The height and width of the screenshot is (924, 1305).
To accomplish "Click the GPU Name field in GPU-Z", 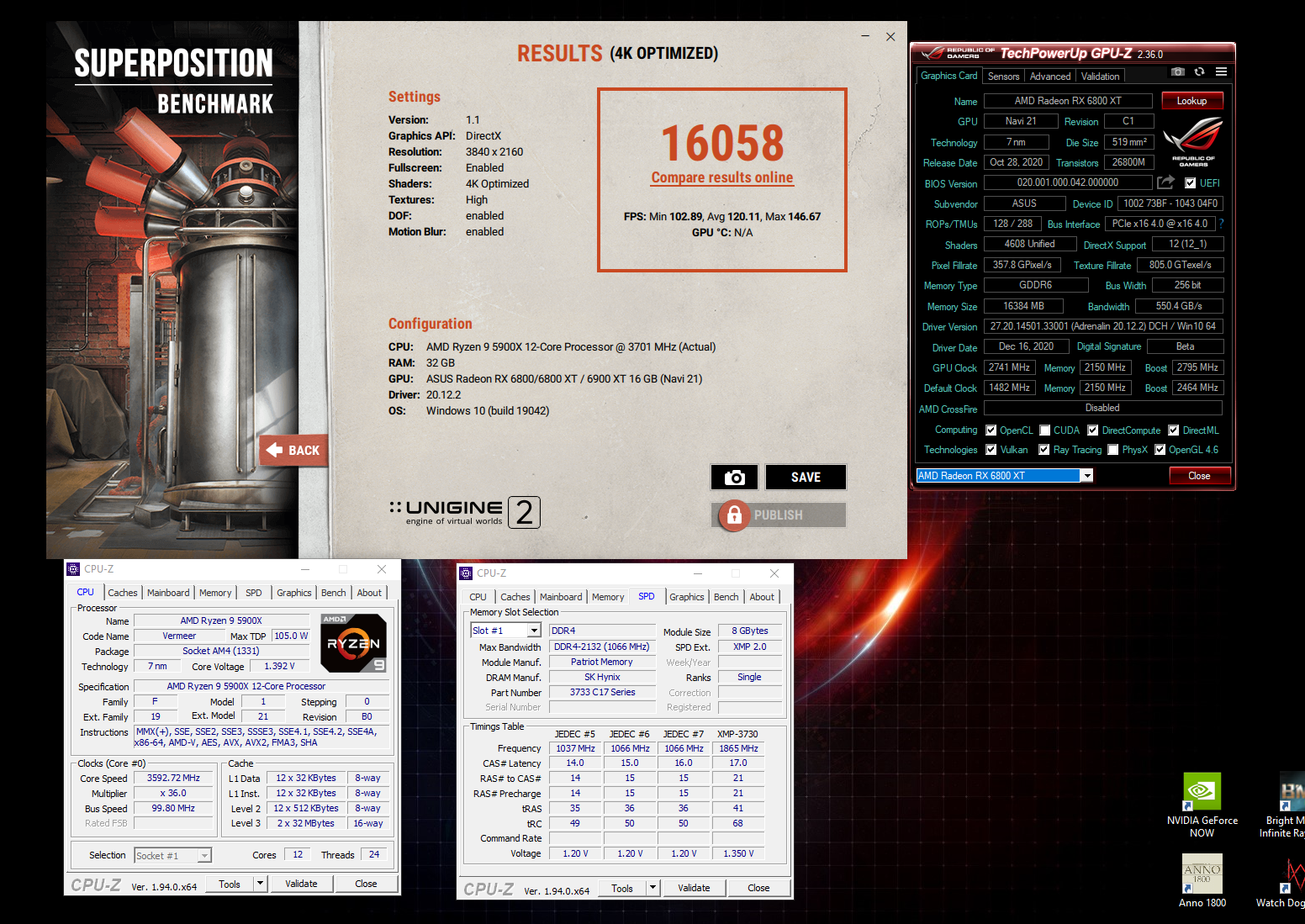I will pos(1068,101).
